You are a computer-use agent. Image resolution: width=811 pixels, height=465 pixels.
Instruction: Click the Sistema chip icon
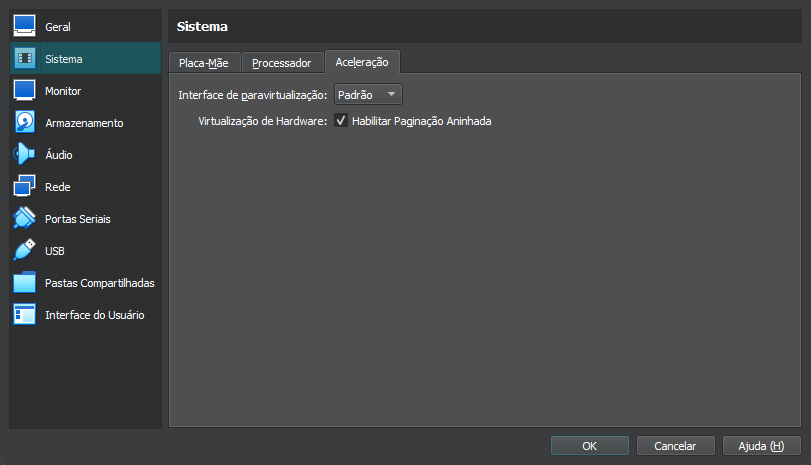(x=25, y=59)
